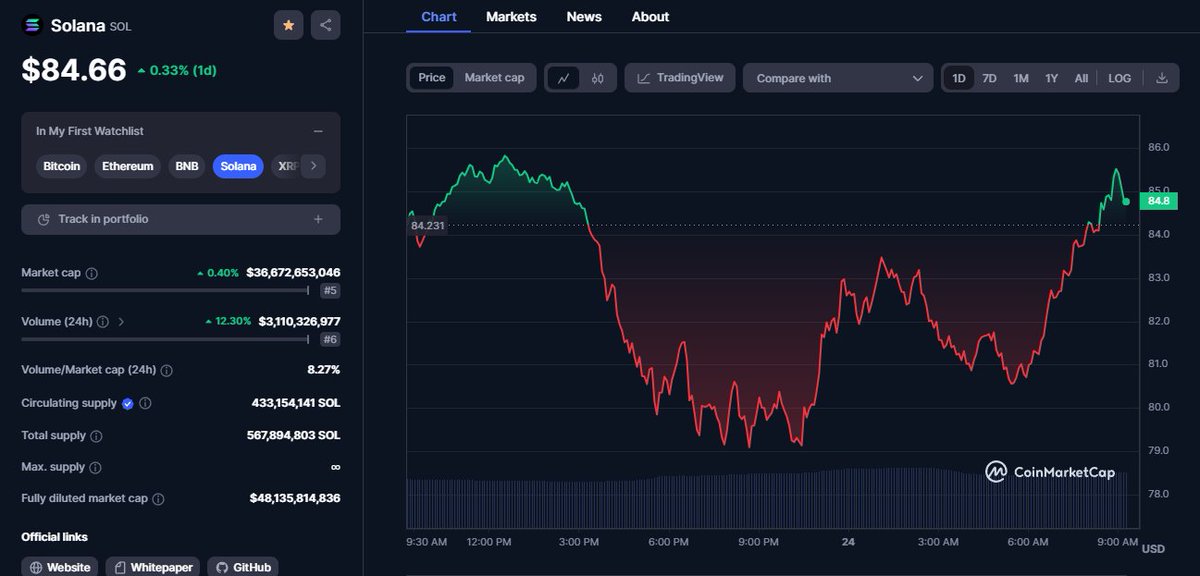The image size is (1200, 576).
Task: Open Max. supply info icon
Action: (95, 467)
